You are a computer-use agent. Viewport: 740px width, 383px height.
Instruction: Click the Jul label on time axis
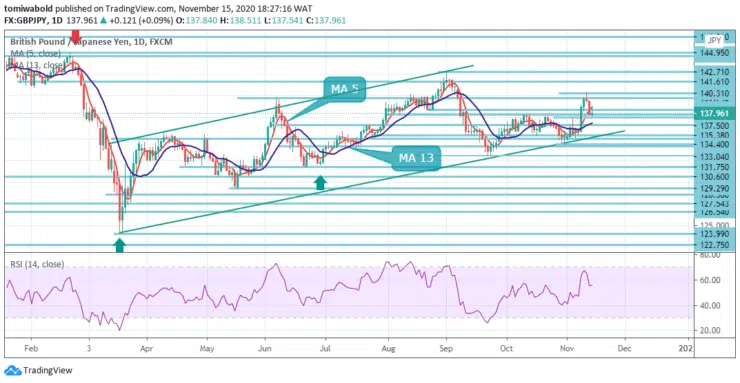(325, 349)
